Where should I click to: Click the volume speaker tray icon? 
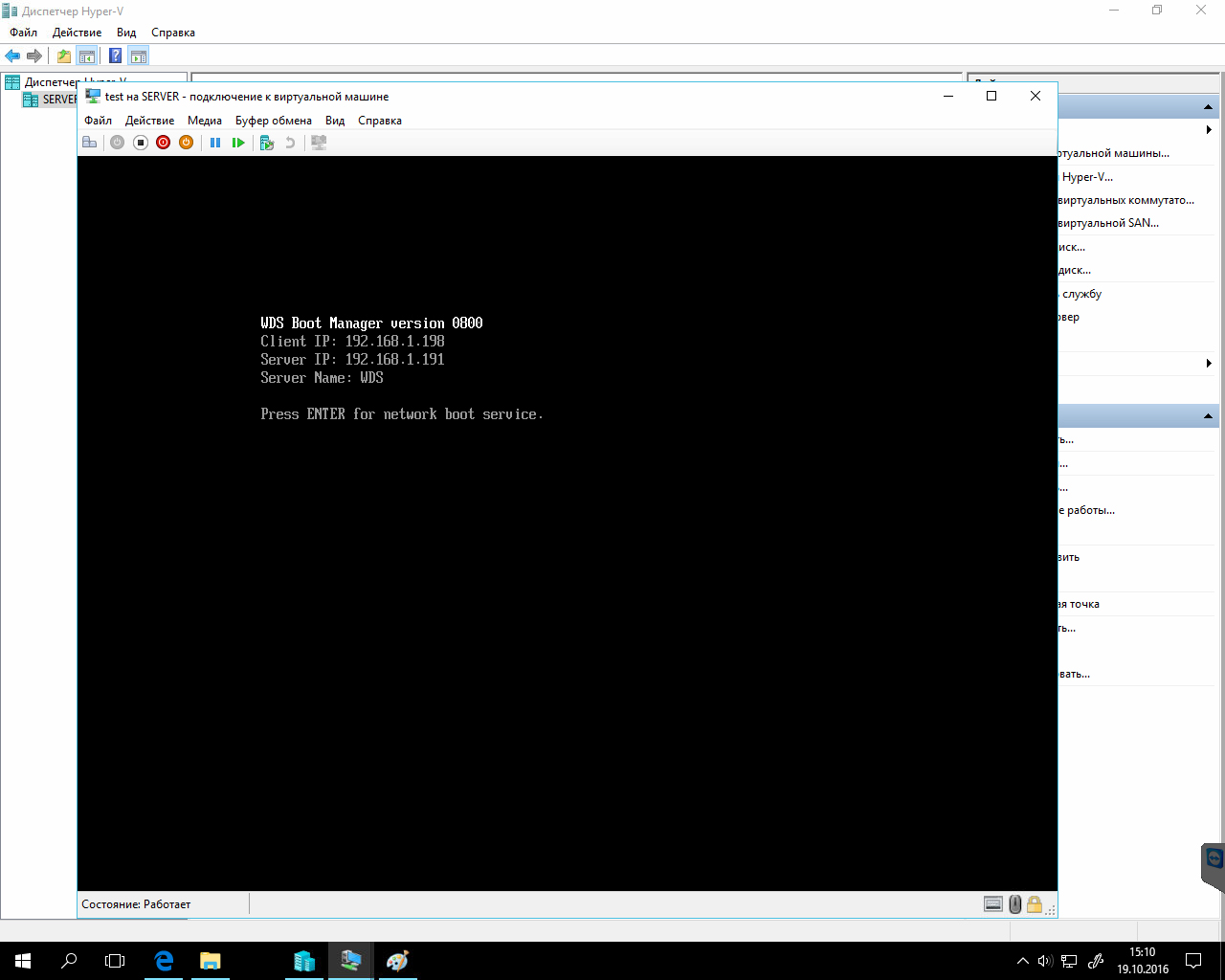point(1045,961)
